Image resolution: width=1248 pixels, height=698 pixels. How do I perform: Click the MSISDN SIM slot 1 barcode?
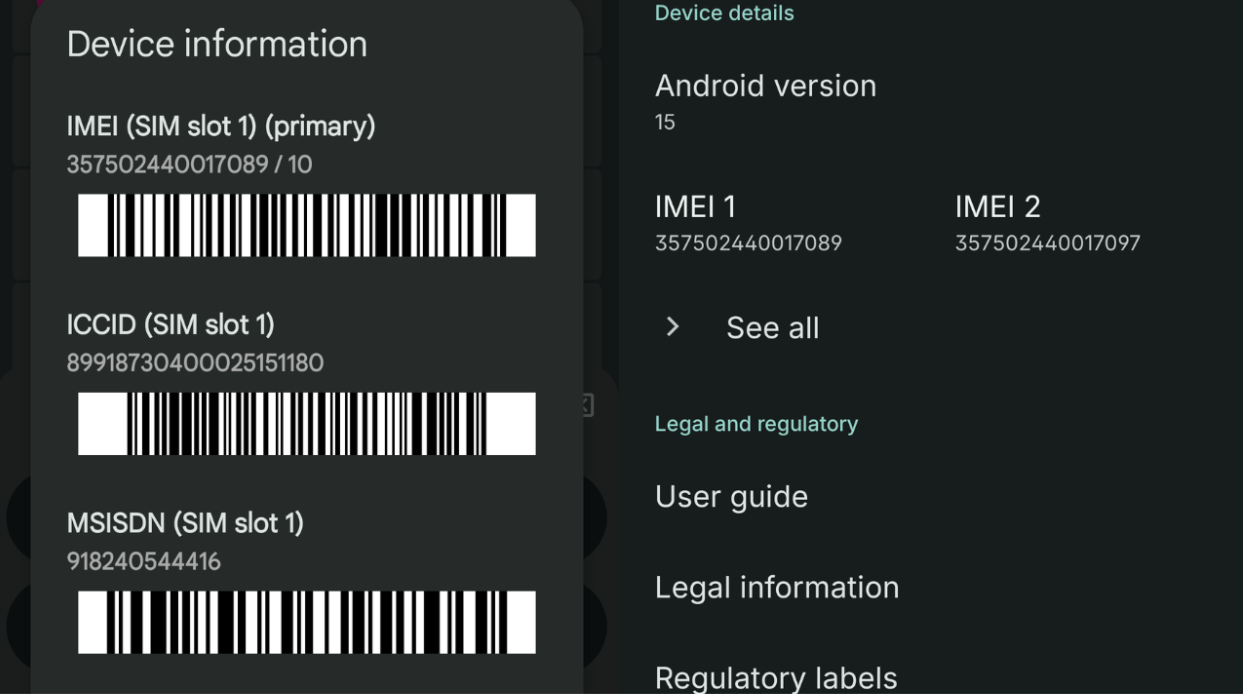[x=304, y=623]
